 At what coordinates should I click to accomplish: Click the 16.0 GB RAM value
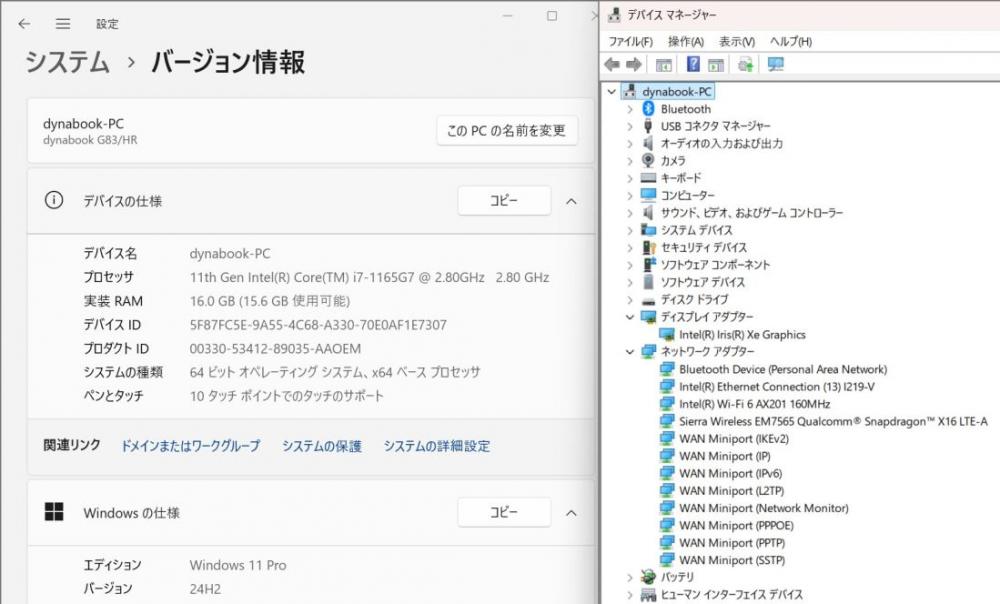[x=270, y=301]
